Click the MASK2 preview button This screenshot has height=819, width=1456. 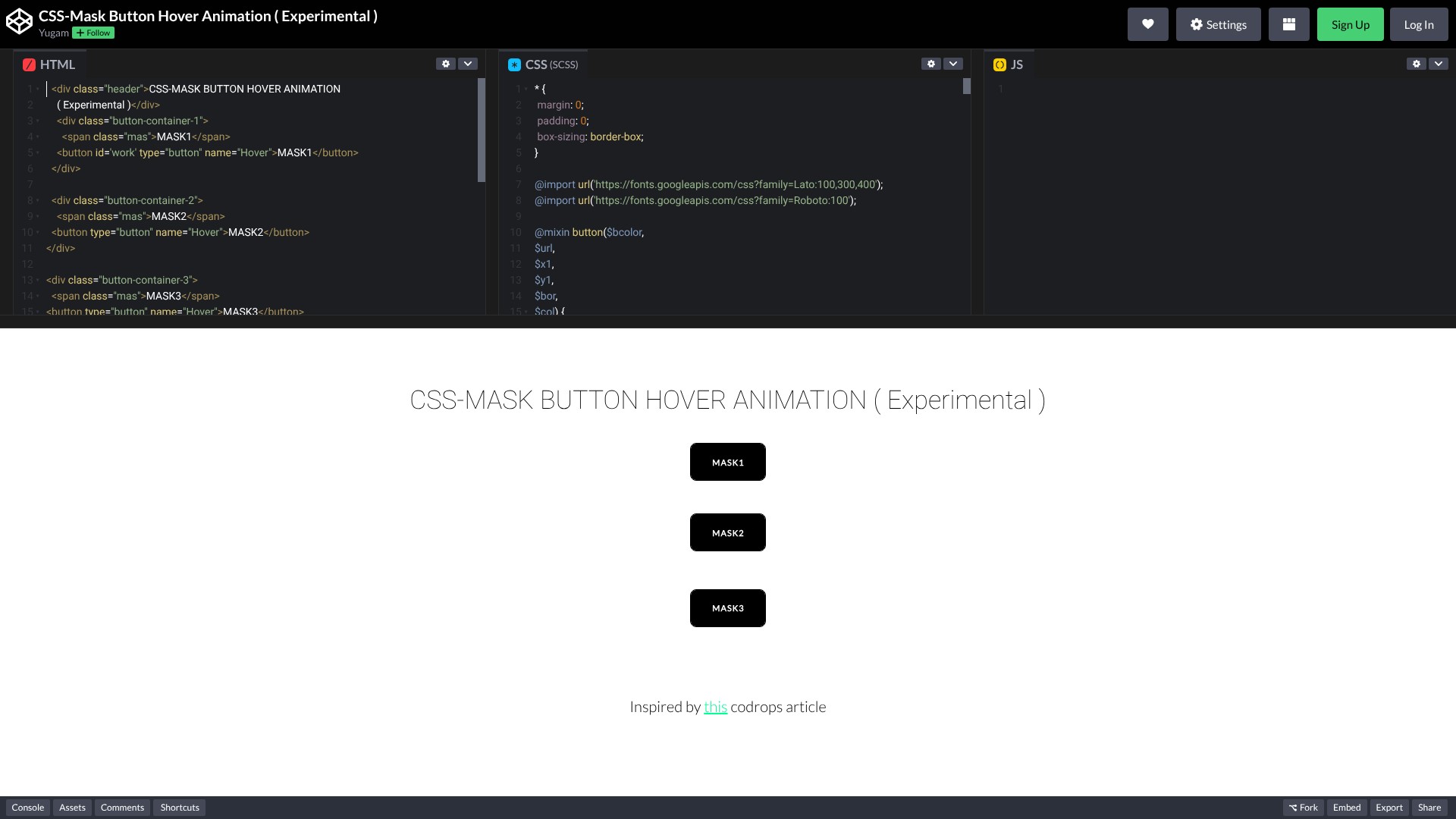727,532
